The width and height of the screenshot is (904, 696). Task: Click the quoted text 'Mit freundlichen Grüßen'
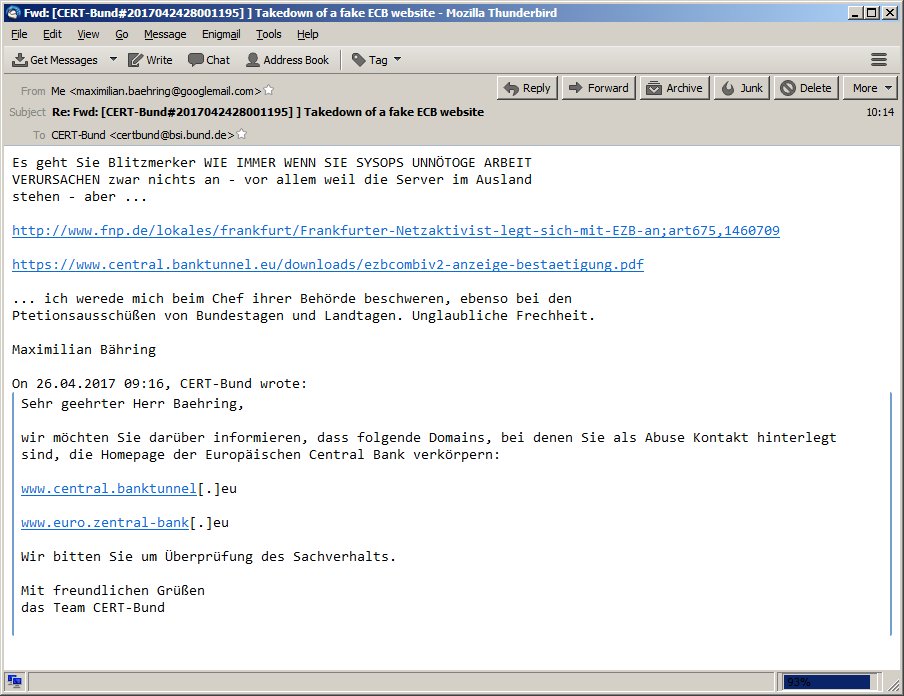tap(113, 590)
